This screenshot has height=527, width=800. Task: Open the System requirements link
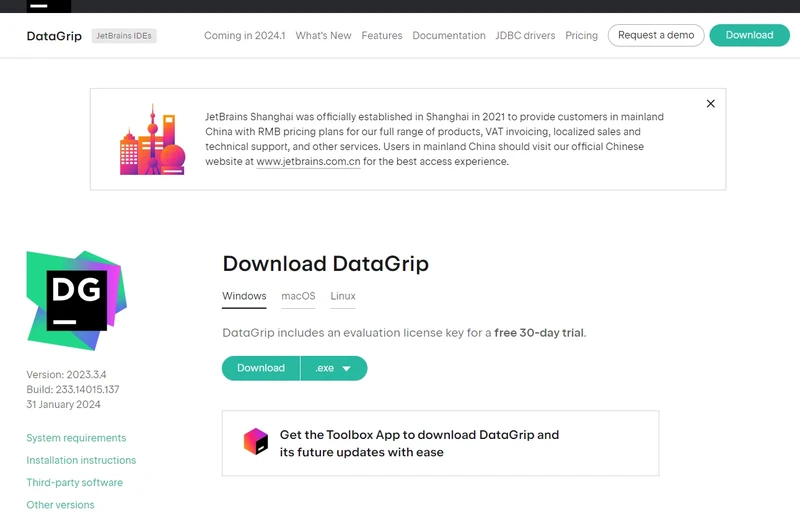tap(76, 438)
